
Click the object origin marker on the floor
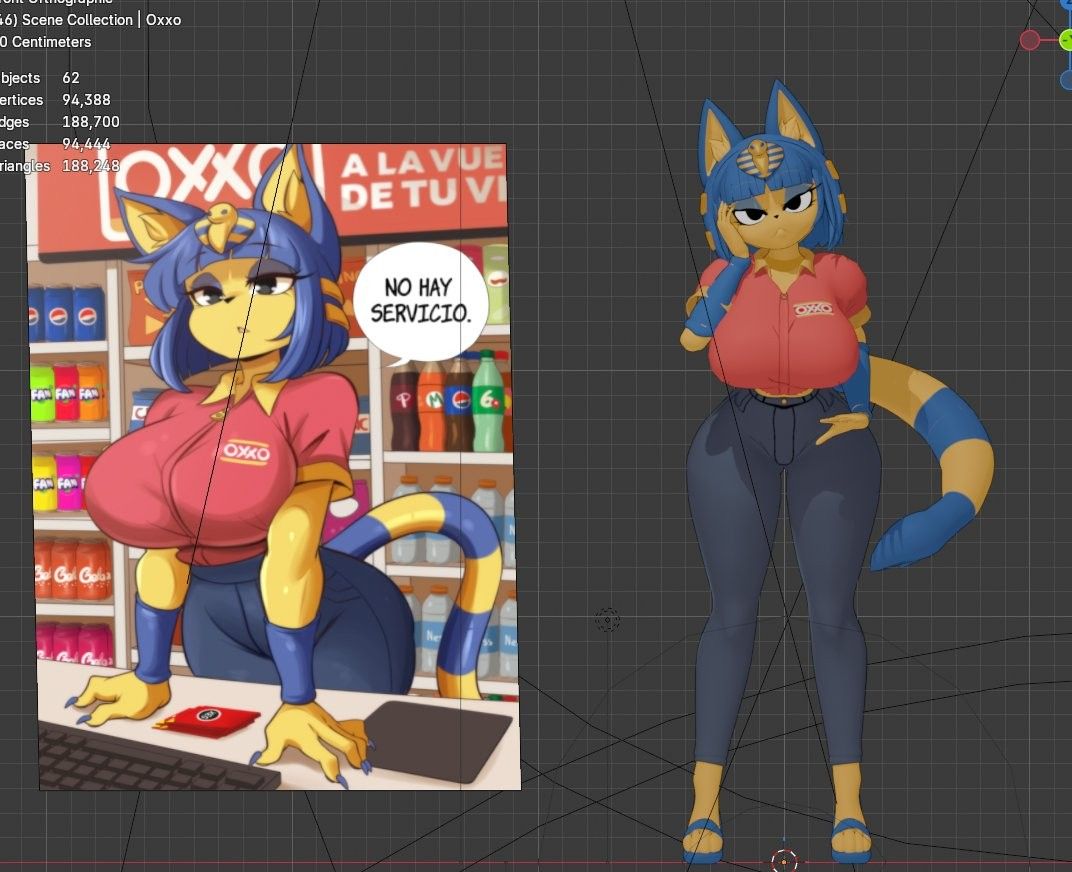783,860
